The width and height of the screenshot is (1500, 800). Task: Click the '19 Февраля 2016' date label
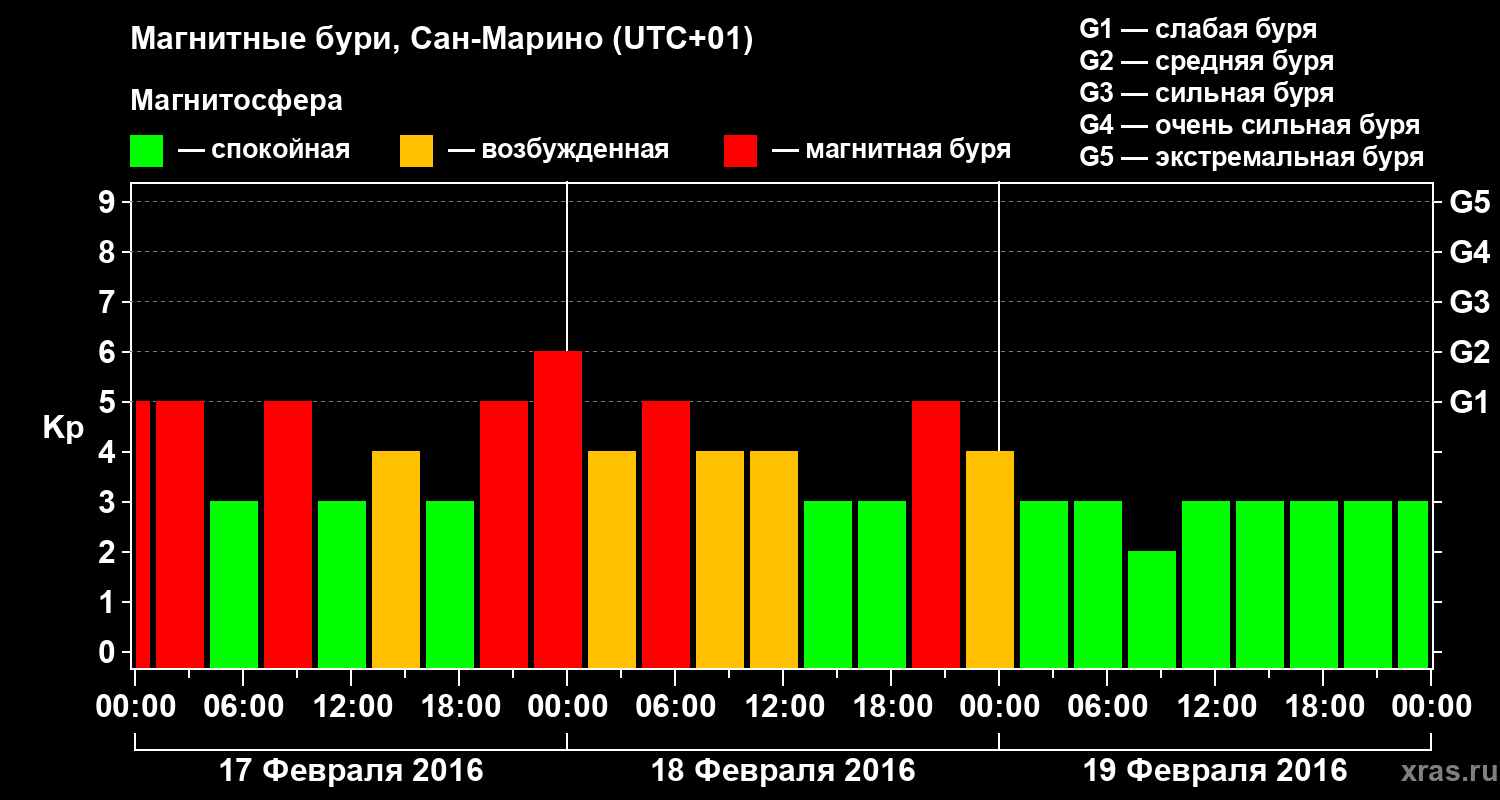[1215, 771]
